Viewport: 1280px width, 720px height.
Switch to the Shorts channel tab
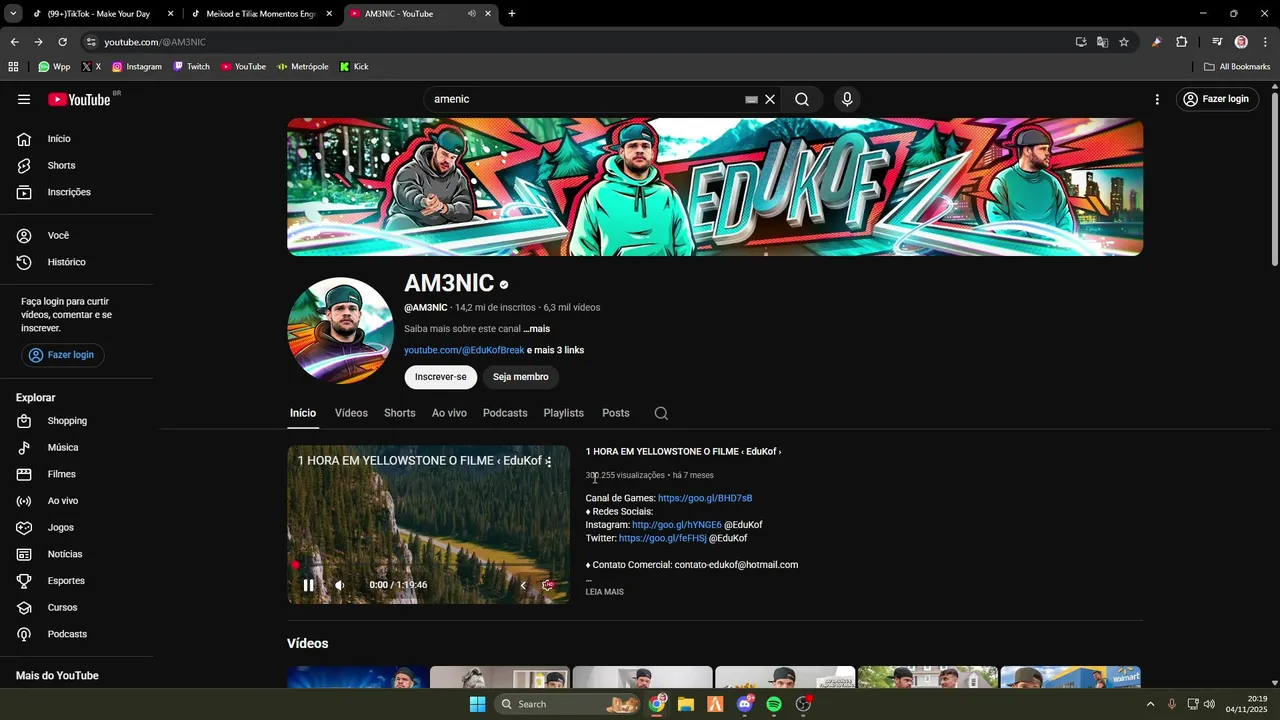[x=399, y=413]
